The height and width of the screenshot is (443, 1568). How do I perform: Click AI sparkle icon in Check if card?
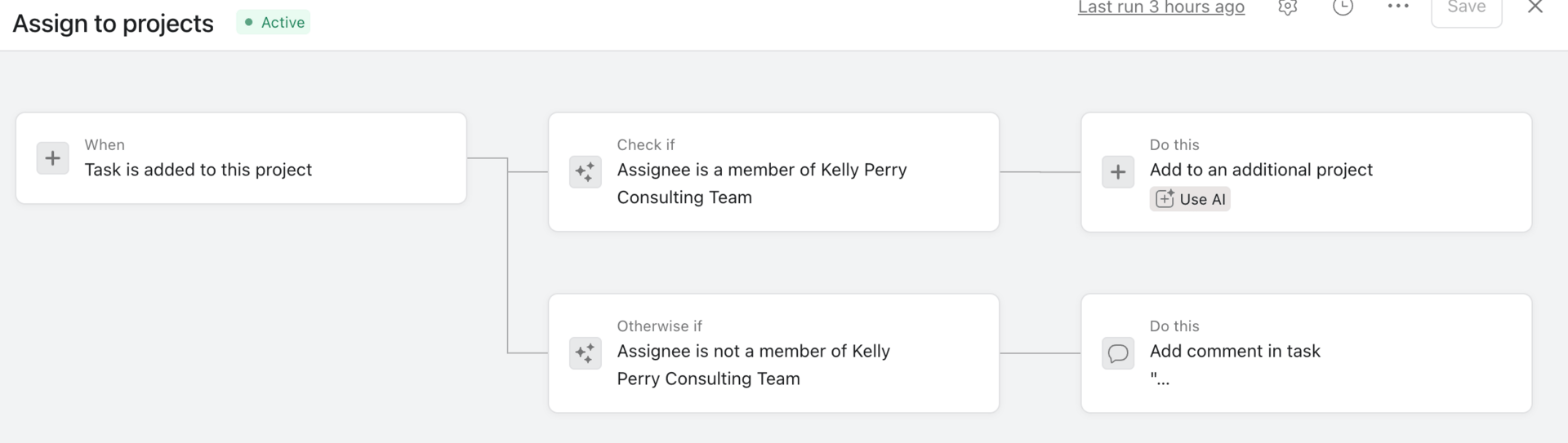pos(585,172)
